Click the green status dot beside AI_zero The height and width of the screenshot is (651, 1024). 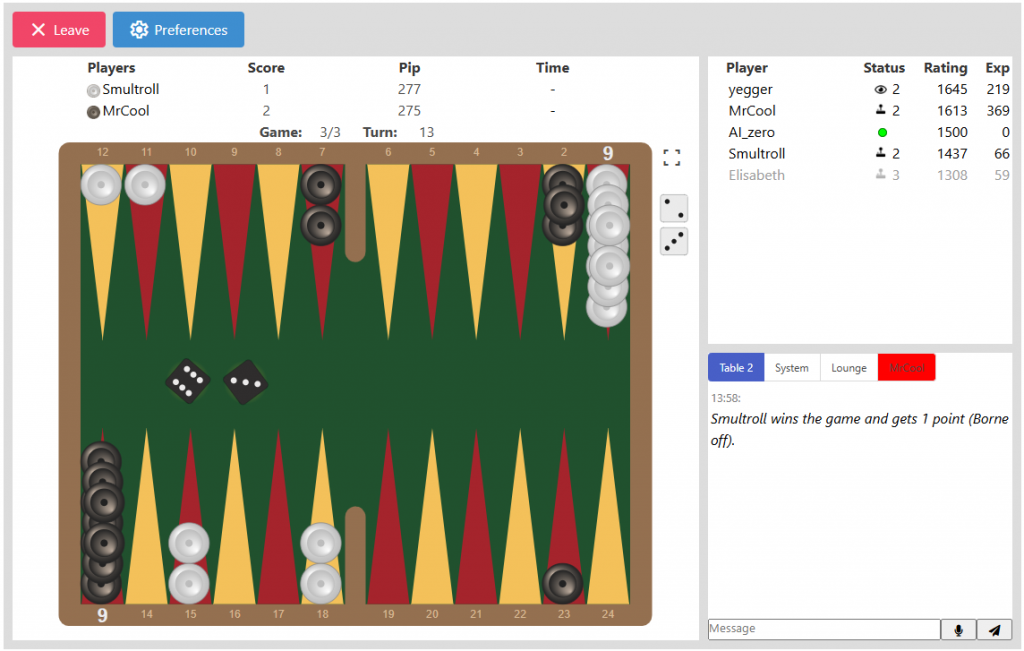click(882, 132)
